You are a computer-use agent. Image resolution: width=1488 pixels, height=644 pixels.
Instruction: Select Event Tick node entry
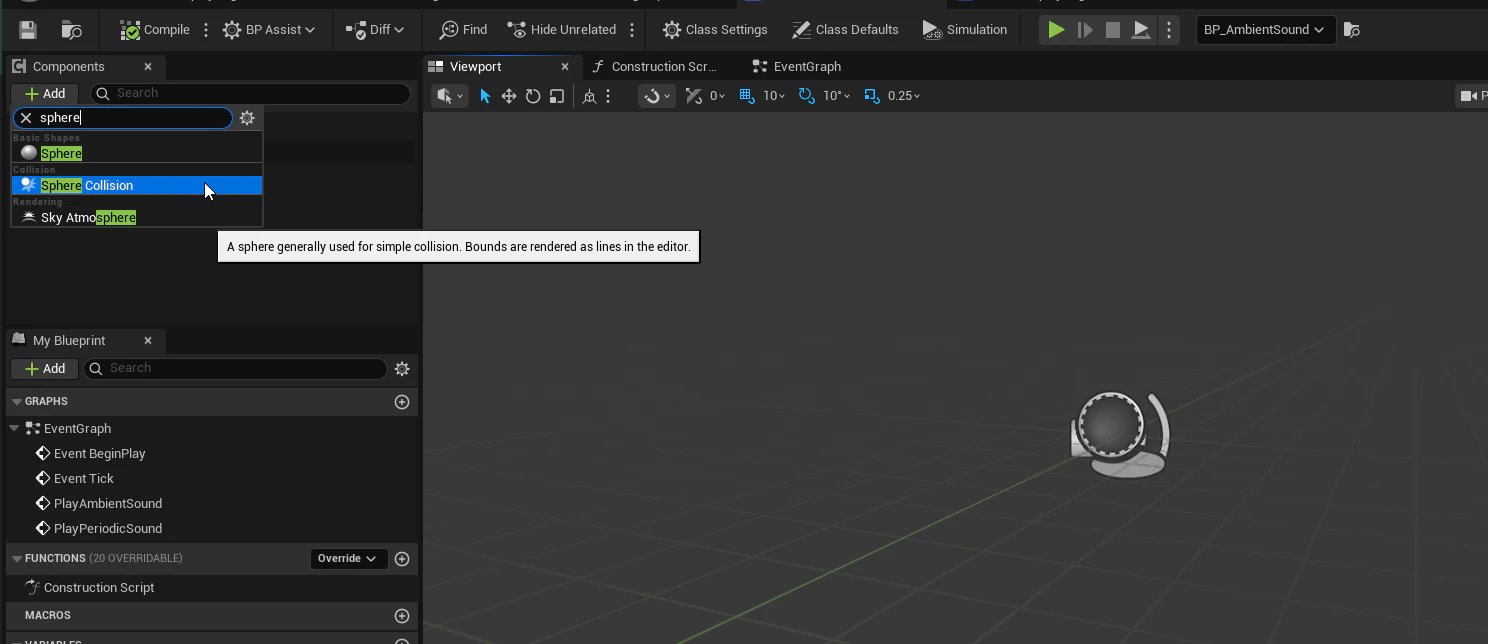pos(84,478)
